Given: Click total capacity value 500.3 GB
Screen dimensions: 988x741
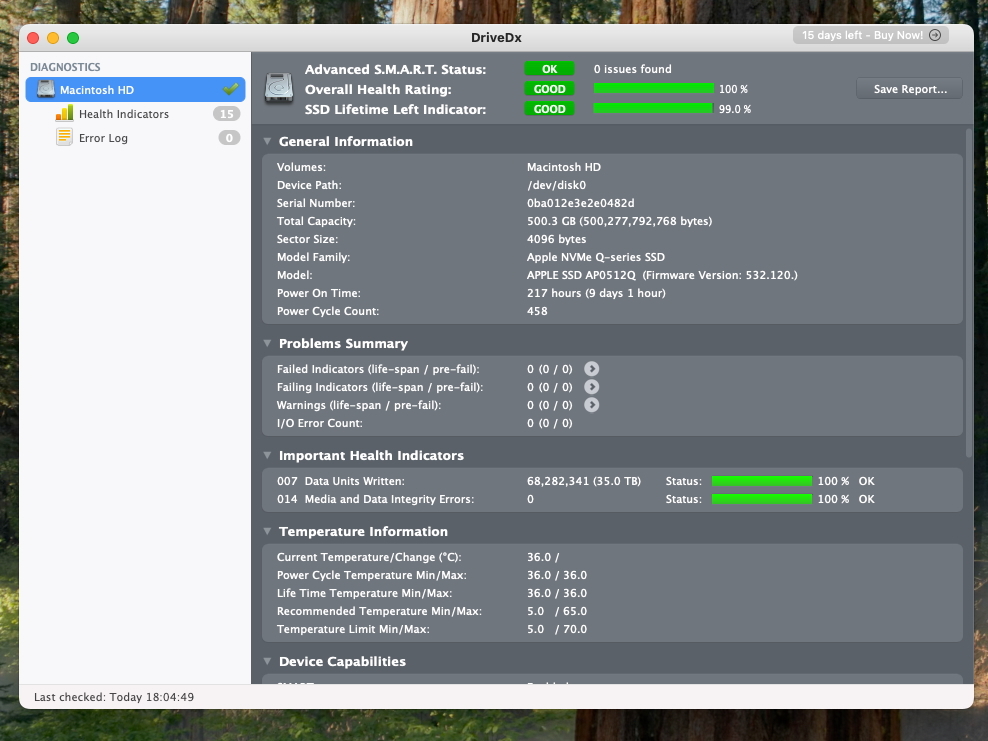Looking at the screenshot, I should 619,221.
